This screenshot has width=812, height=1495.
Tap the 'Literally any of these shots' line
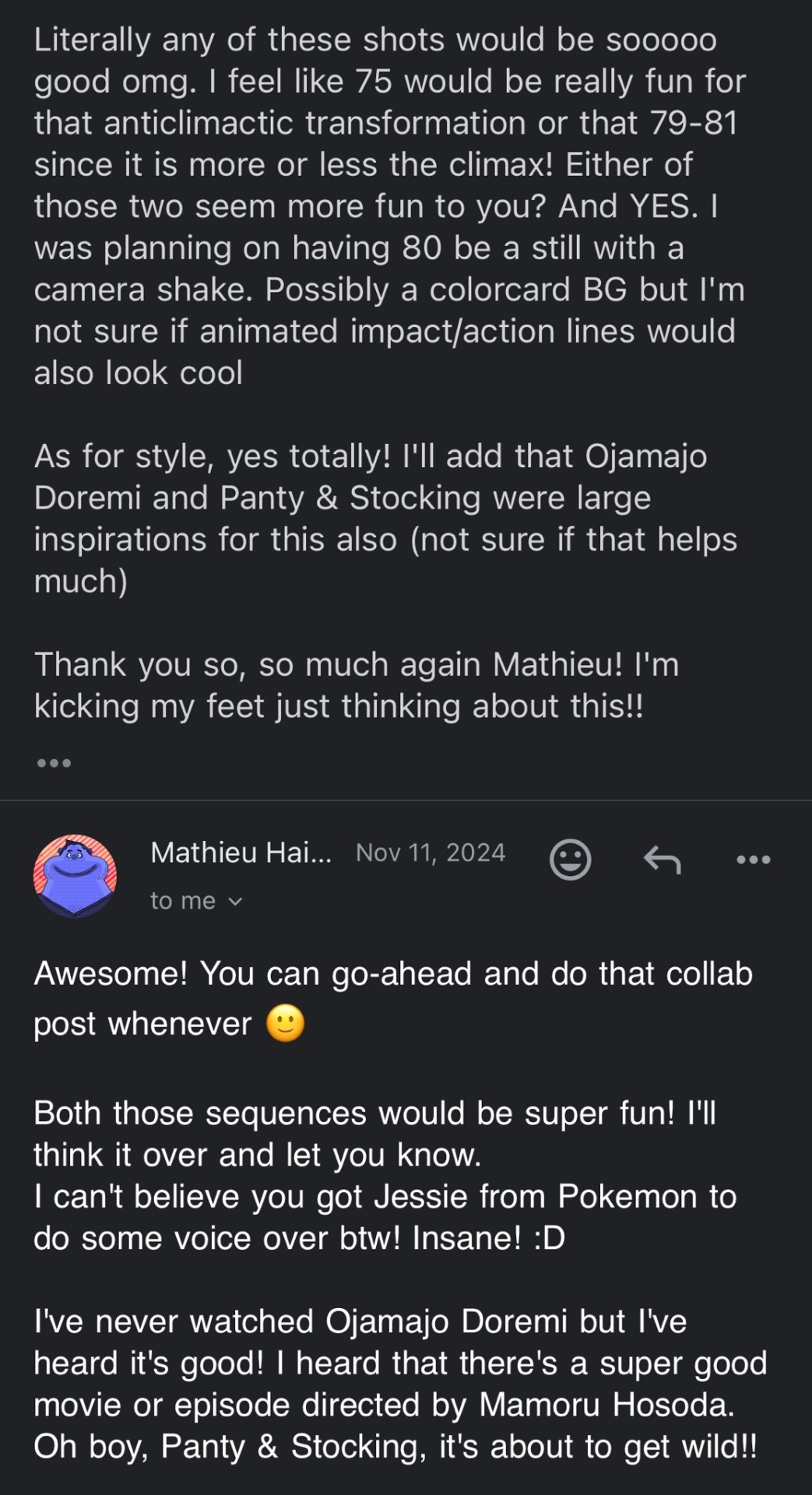pos(374,40)
